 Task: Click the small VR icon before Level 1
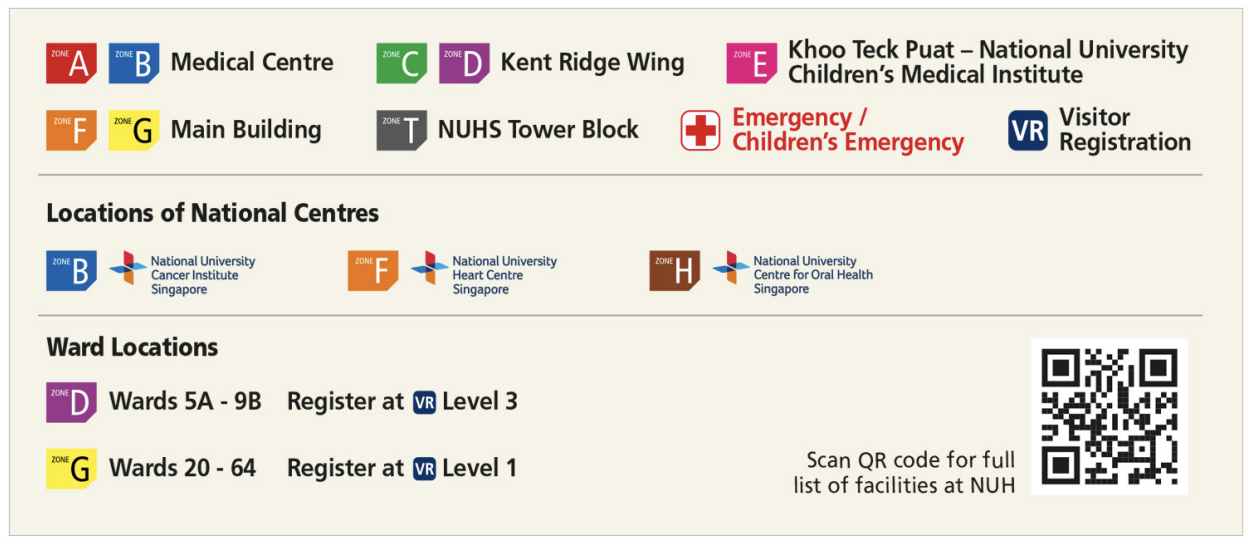(x=424, y=468)
